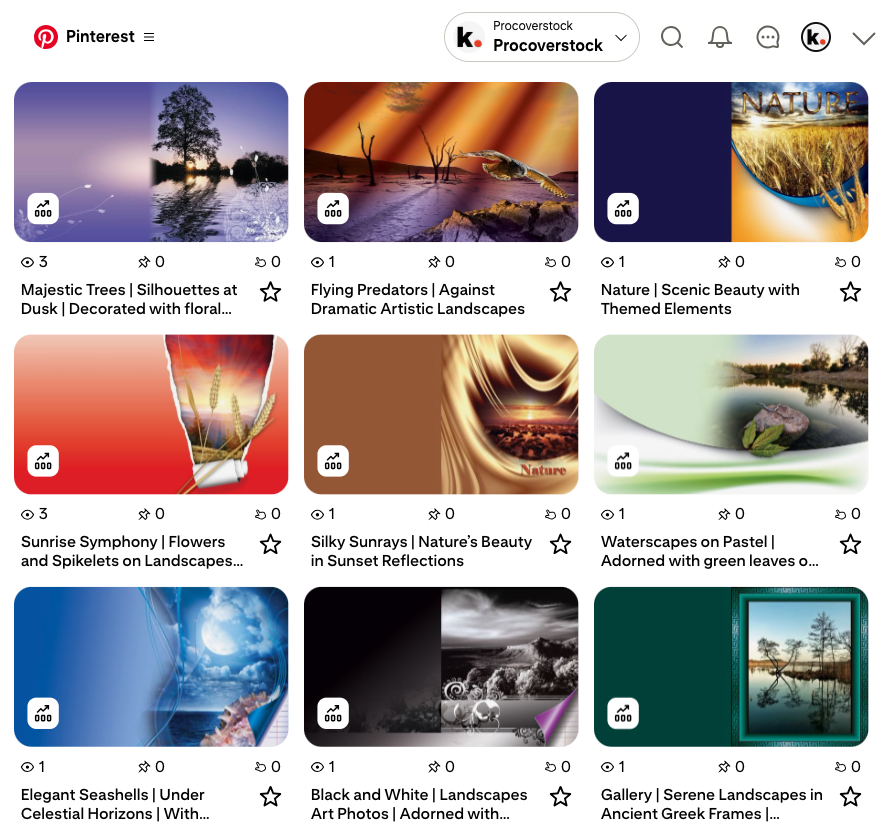Viewport: 880px width, 832px height.
Task: Open messages speech bubble icon
Action: [x=768, y=37]
